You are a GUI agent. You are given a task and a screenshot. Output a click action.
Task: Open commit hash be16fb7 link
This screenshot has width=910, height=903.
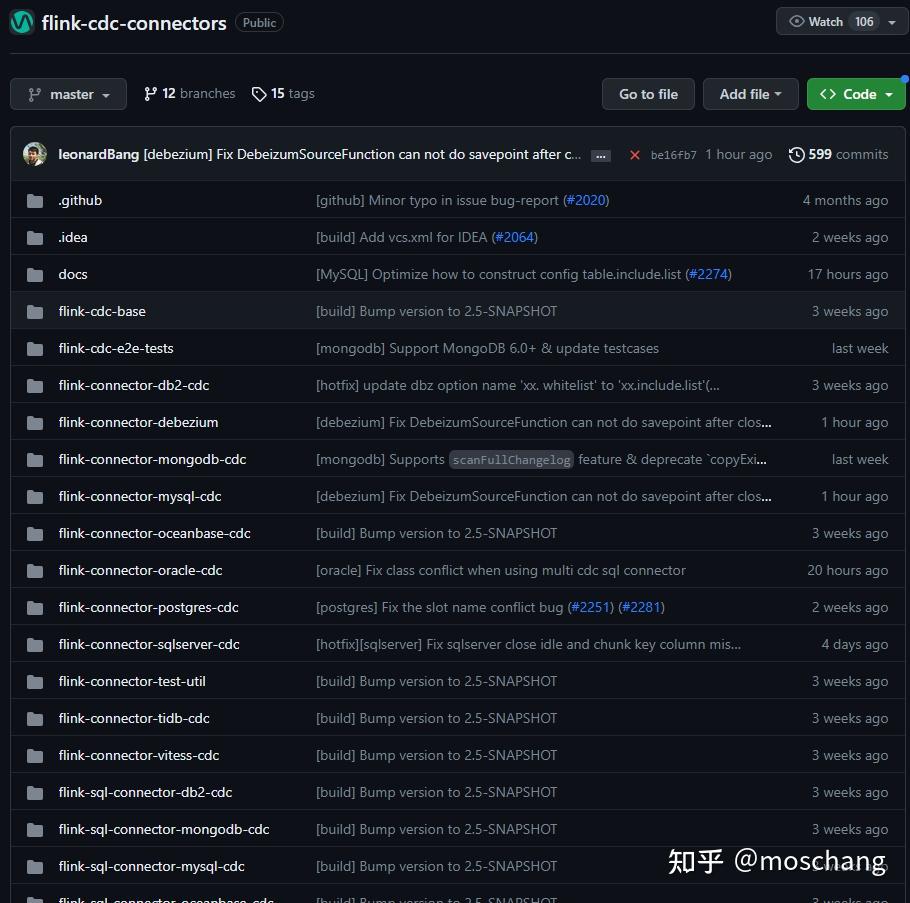673,155
